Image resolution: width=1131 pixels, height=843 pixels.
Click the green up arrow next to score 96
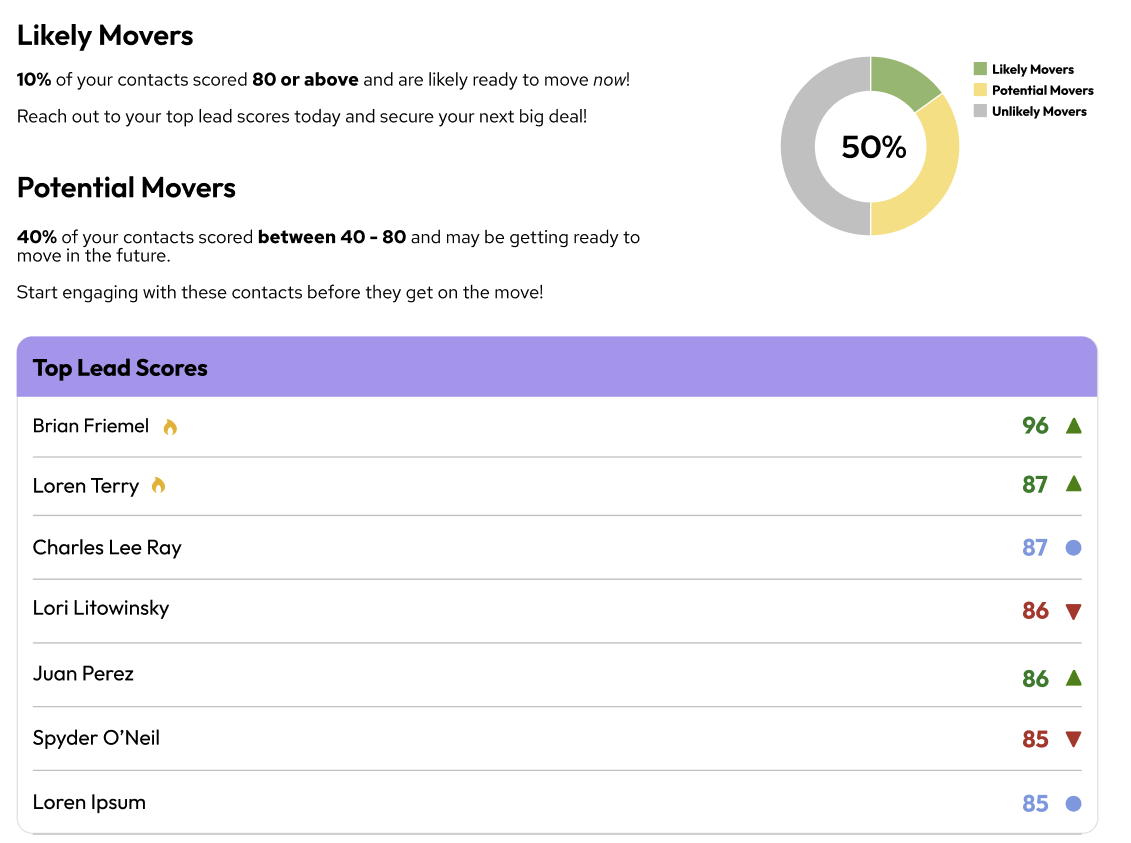1074,426
